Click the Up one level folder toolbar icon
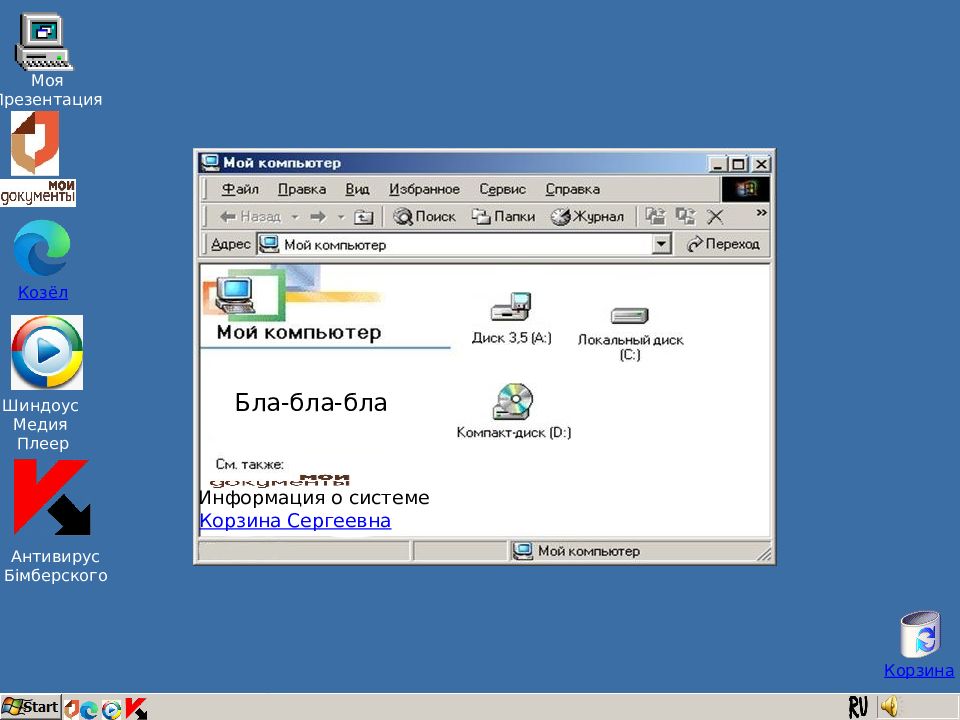Viewport: 960px width, 720px height. pyautogui.click(x=364, y=217)
